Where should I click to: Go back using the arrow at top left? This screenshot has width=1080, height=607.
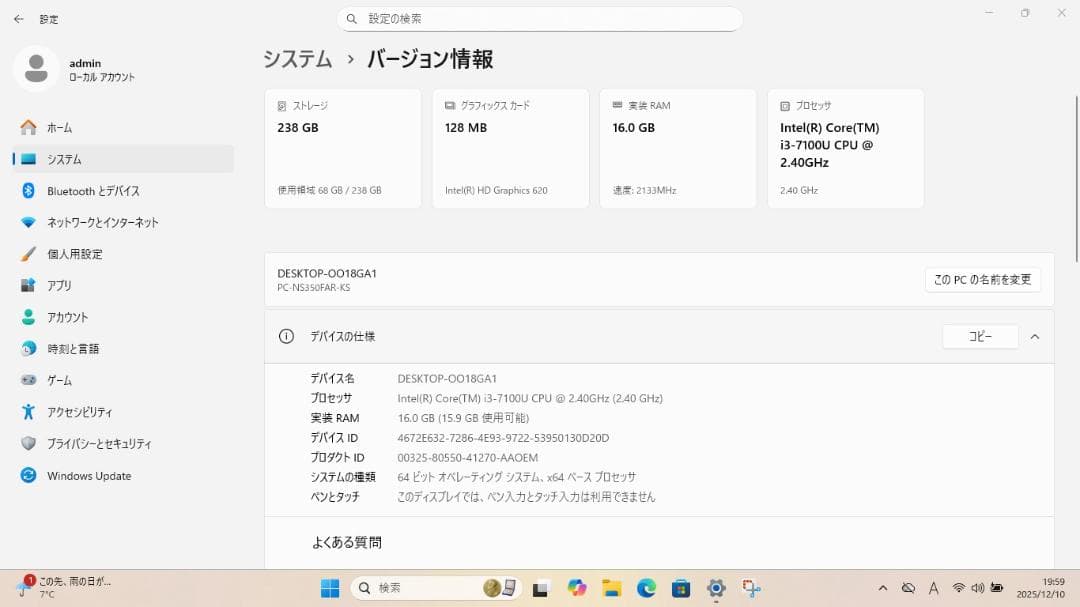[x=16, y=18]
